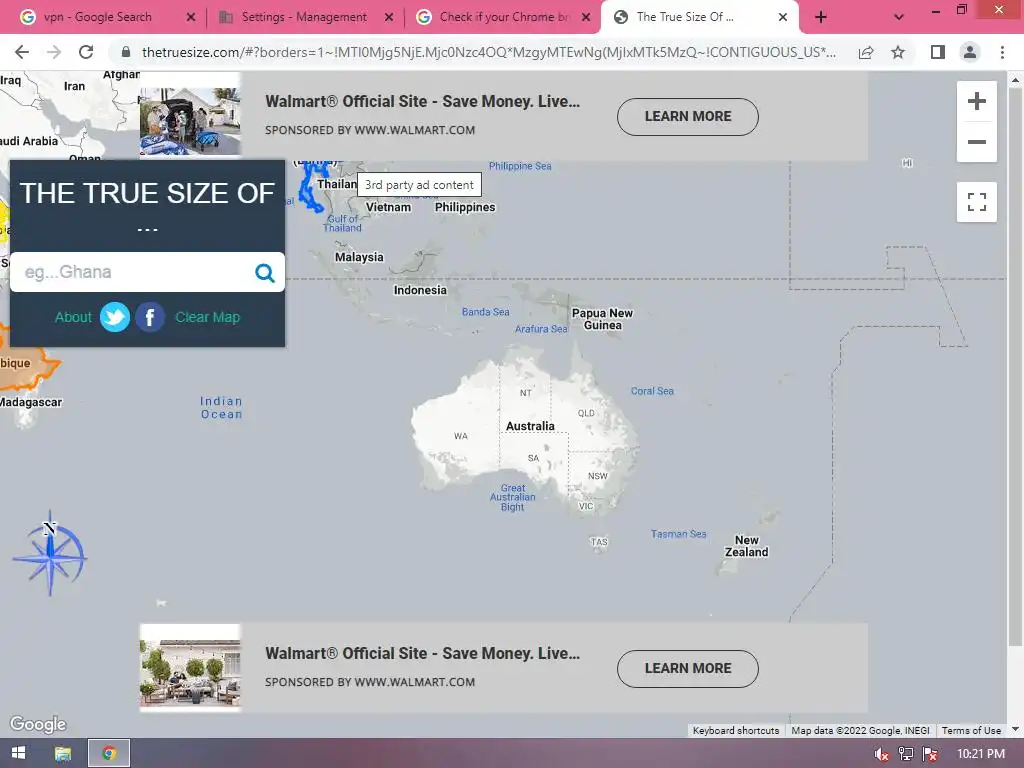1024x768 pixels.
Task: Click the page vertical scrollbar
Action: (x=1016, y=366)
